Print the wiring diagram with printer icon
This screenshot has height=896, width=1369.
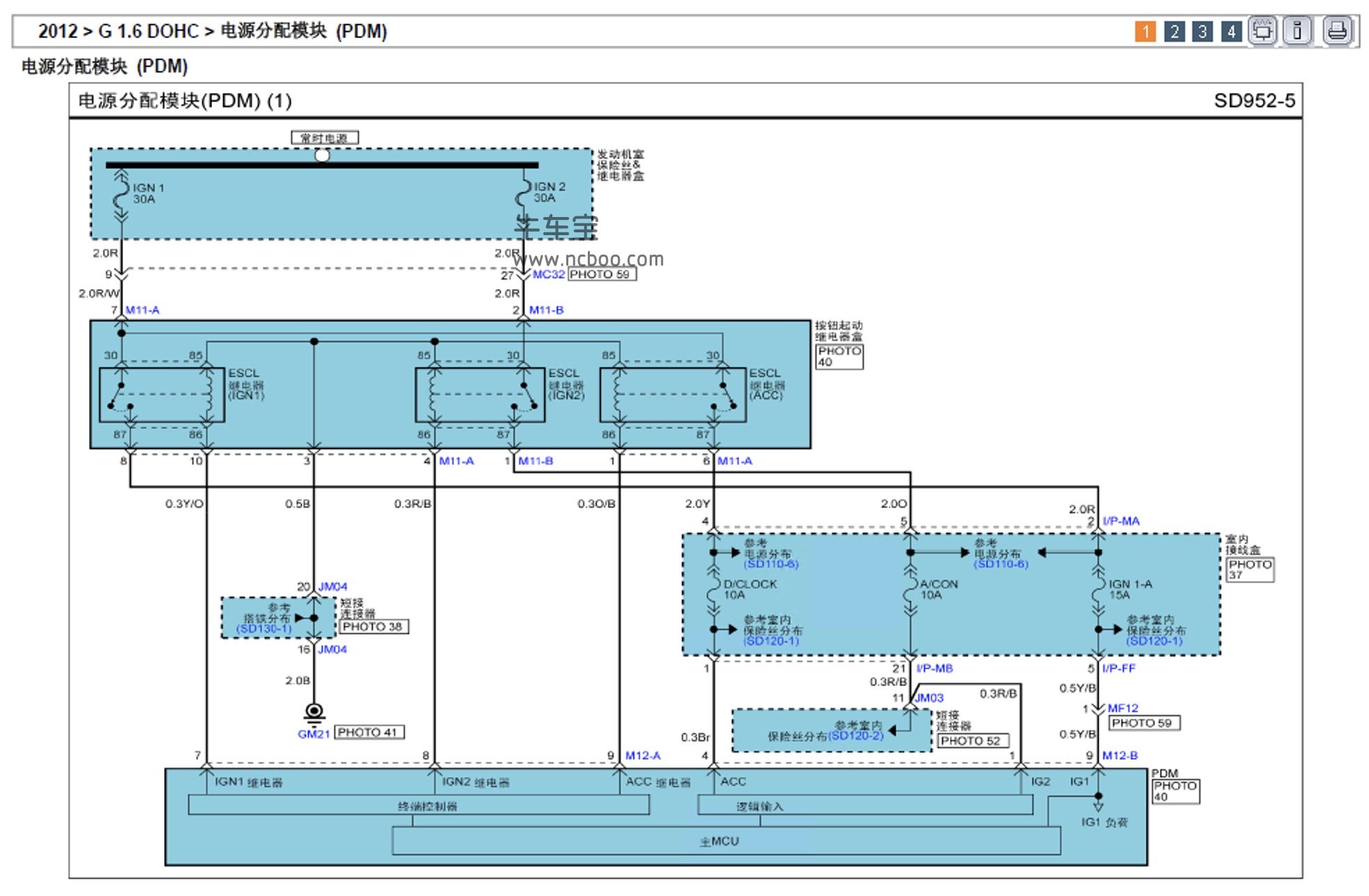(1338, 31)
